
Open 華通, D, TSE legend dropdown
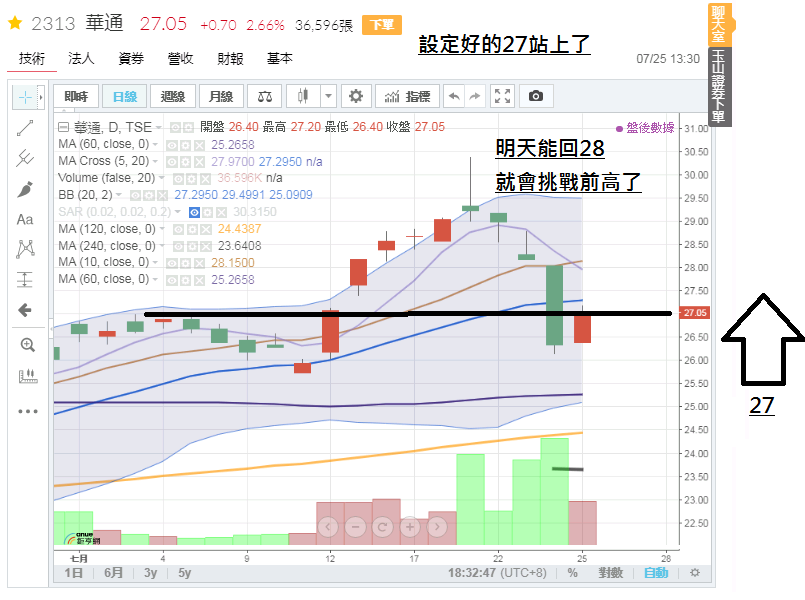(159, 127)
